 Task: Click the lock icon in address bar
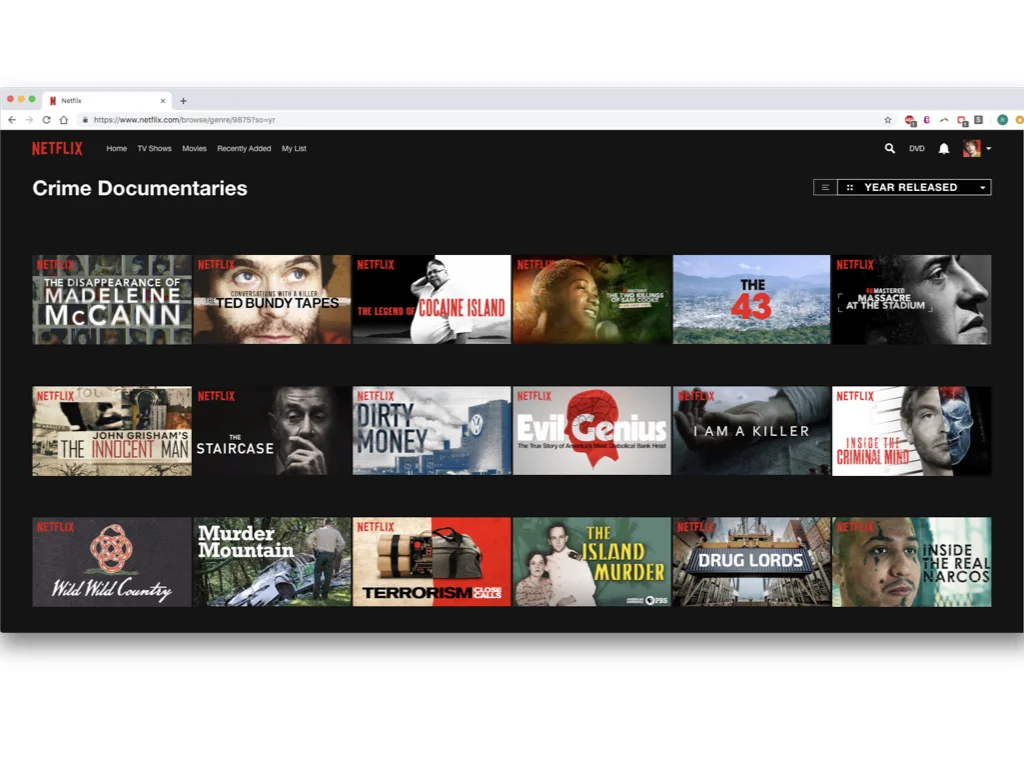(x=85, y=120)
